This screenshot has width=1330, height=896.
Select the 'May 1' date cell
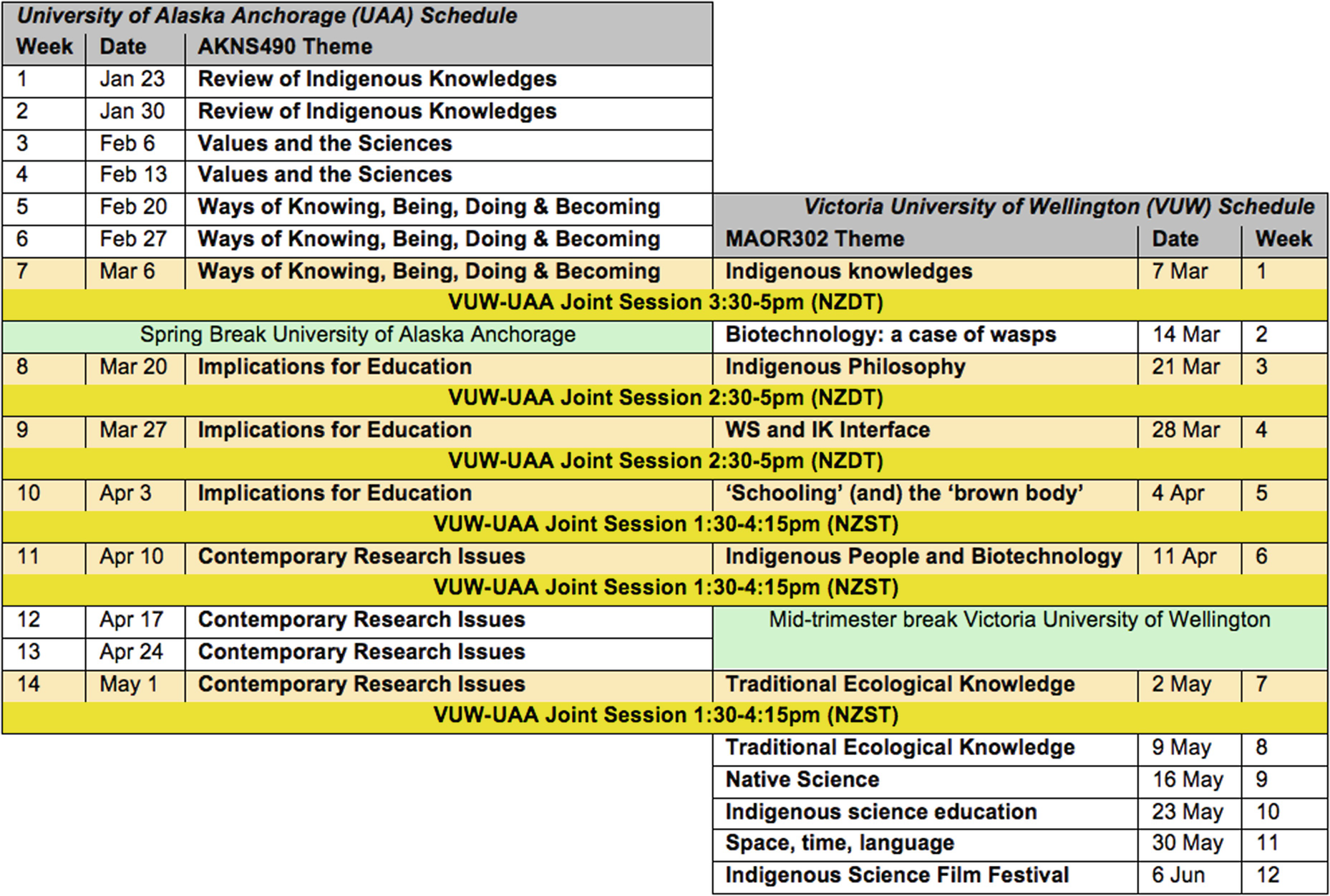click(x=135, y=685)
